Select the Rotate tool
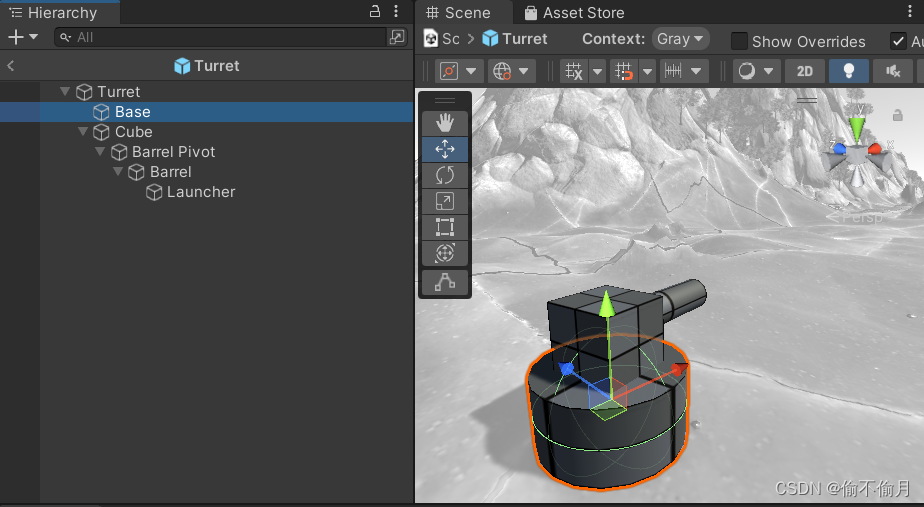924x507 pixels. pyautogui.click(x=445, y=175)
